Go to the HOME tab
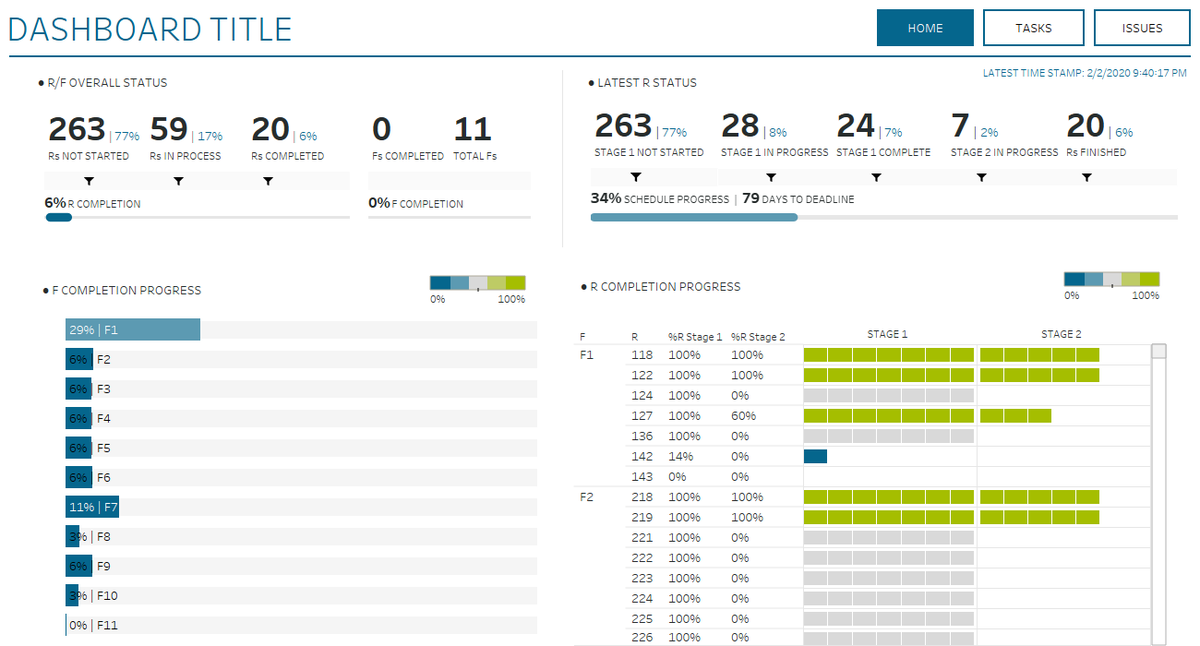 pos(925,28)
